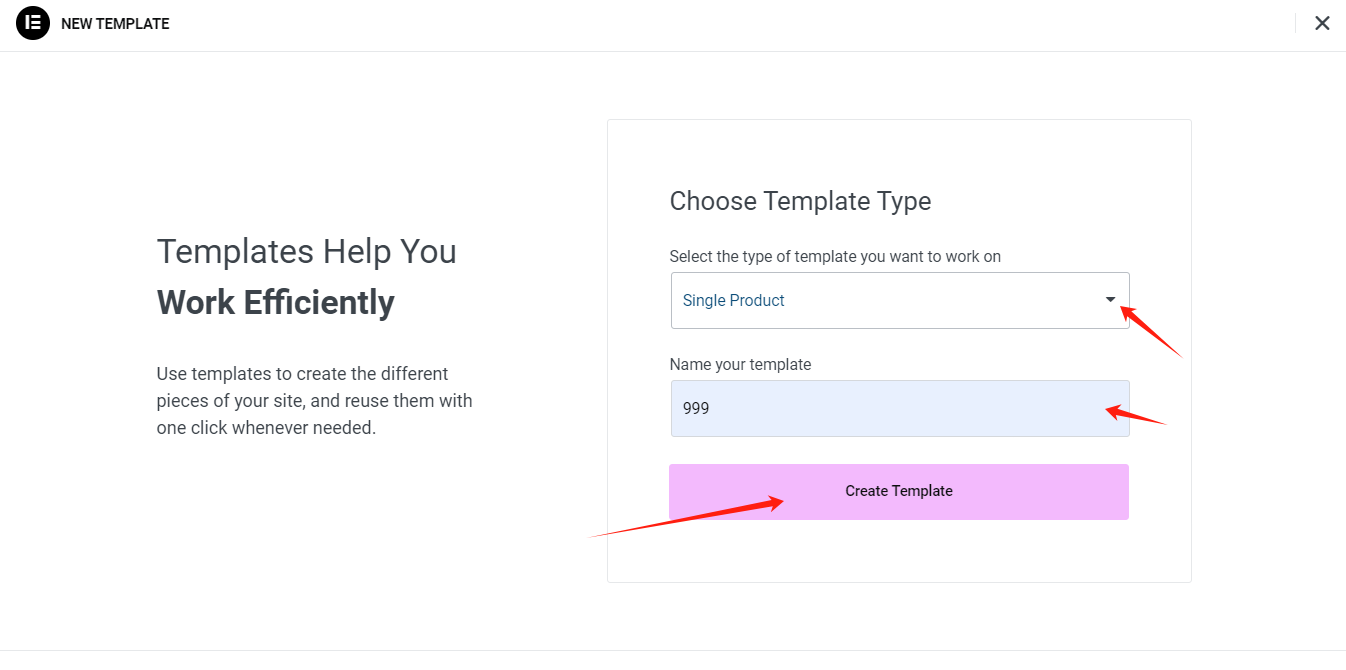Open the template type dropdown

(x=899, y=300)
